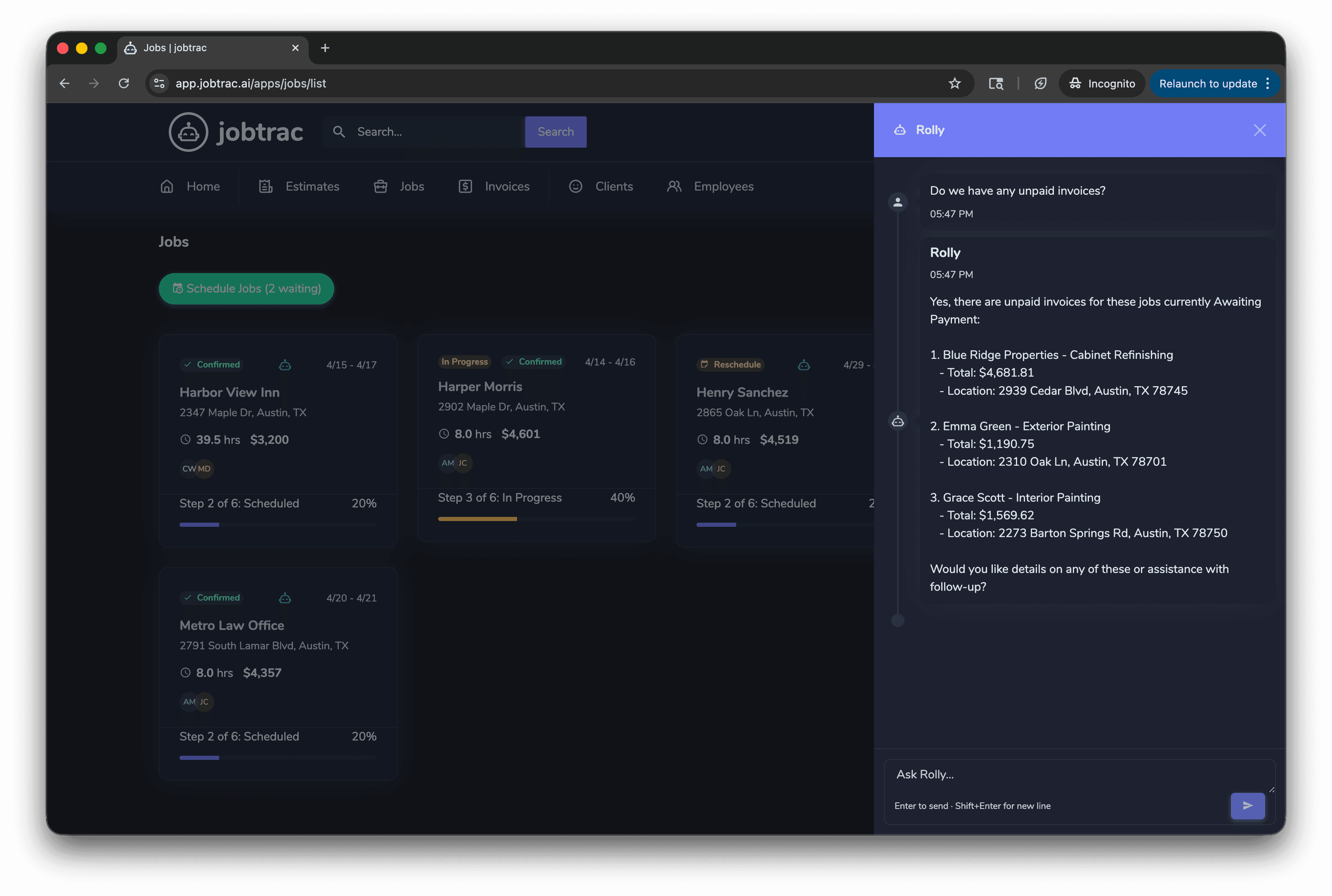Open Home via its house icon
This screenshot has width=1332, height=896.
coord(167,187)
